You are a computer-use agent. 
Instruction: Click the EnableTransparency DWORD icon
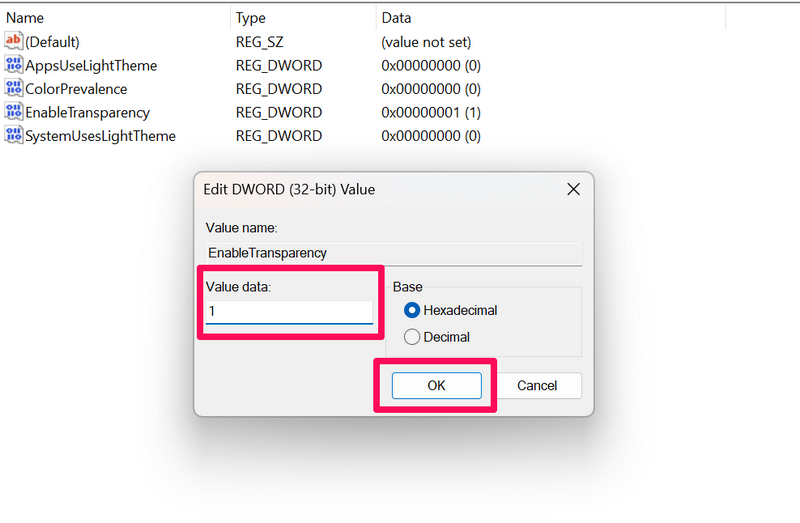(14, 112)
